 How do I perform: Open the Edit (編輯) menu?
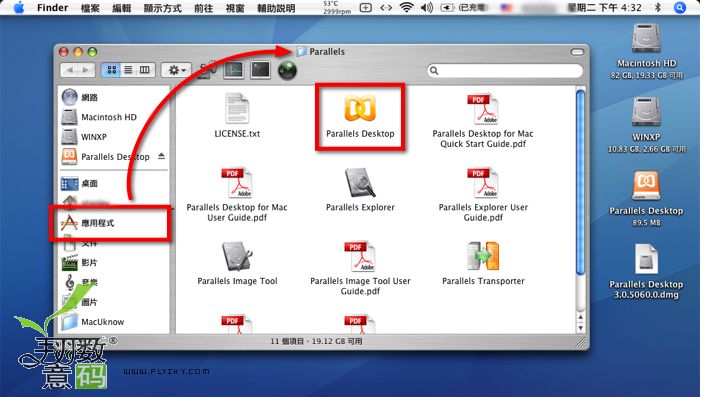click(x=121, y=8)
